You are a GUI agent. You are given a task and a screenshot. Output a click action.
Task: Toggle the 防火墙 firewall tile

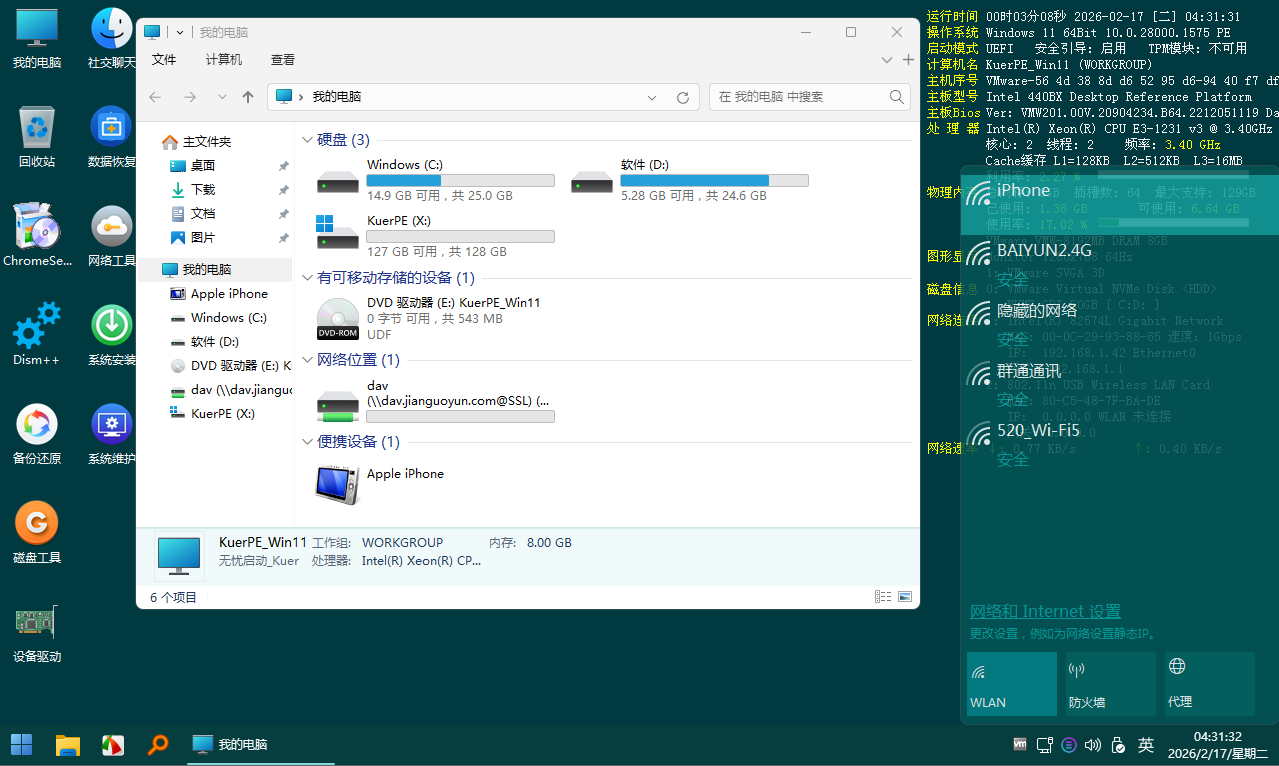1109,684
